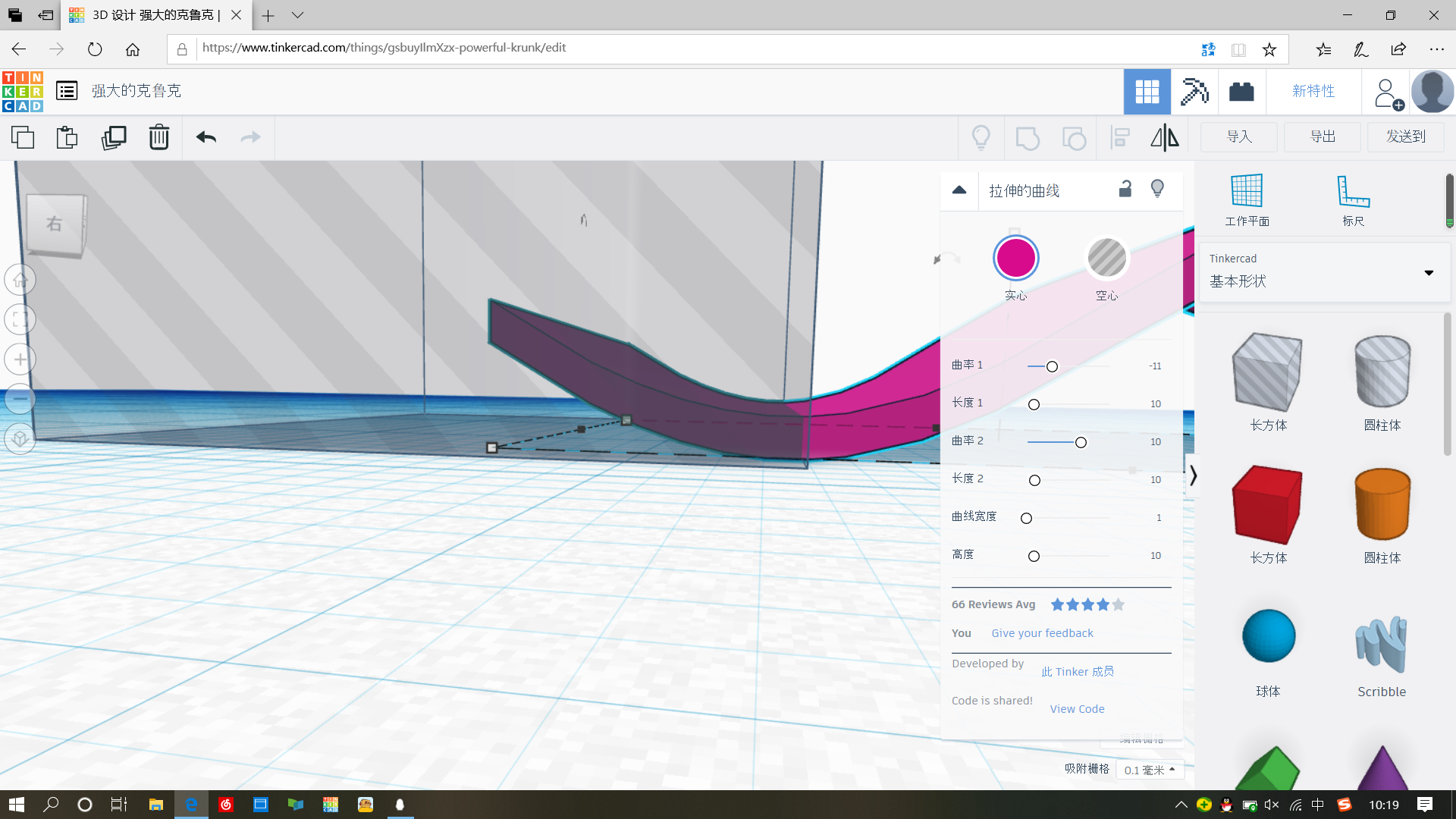Adjust the Length 1 slider
The image size is (1456, 819).
(x=1034, y=404)
